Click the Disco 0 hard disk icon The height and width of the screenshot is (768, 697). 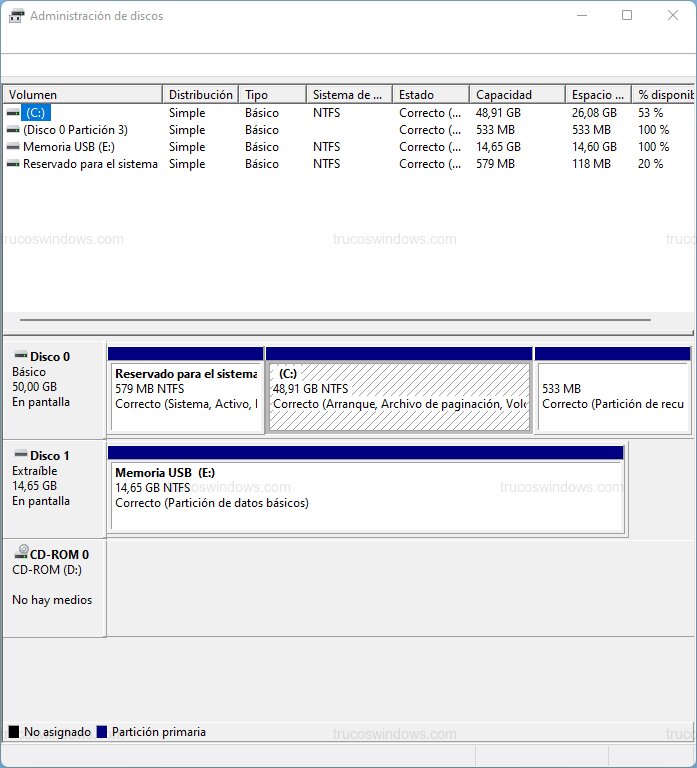click(x=20, y=356)
